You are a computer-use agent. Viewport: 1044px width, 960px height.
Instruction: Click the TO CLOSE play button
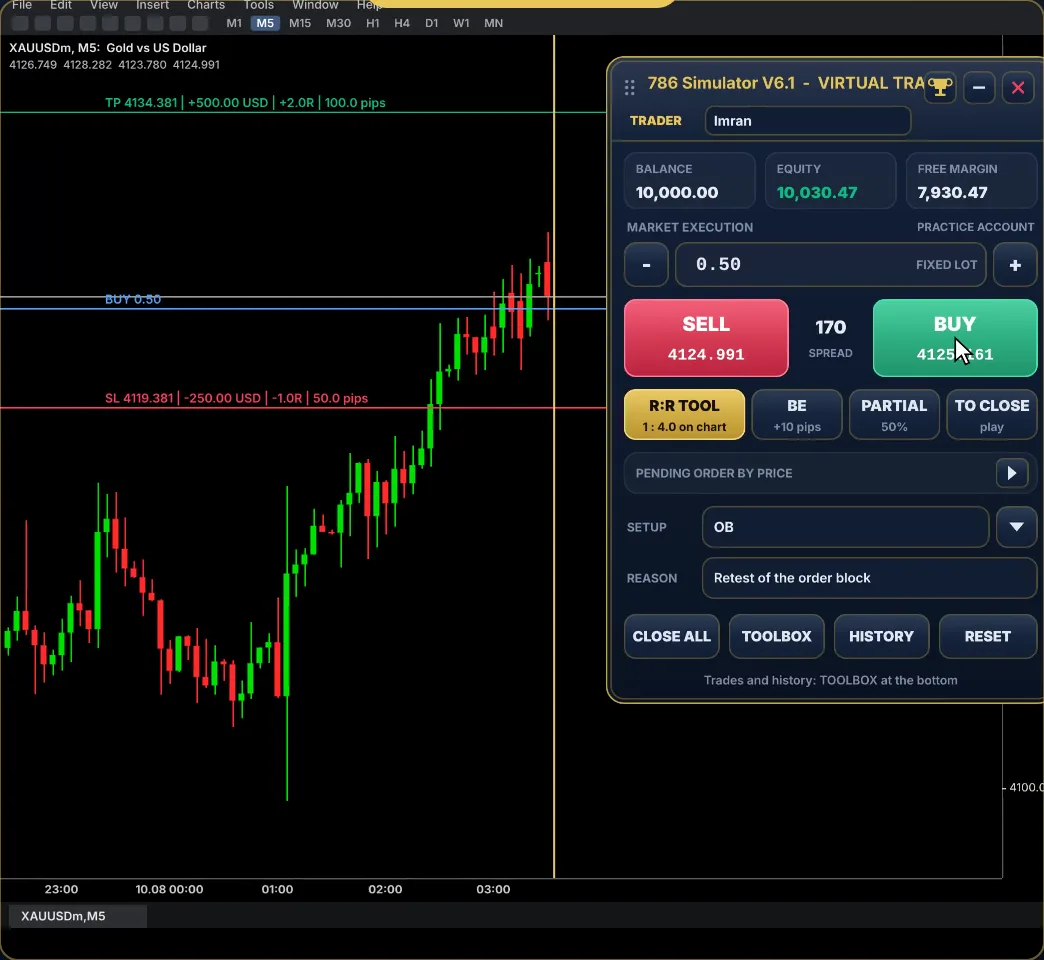(991, 414)
